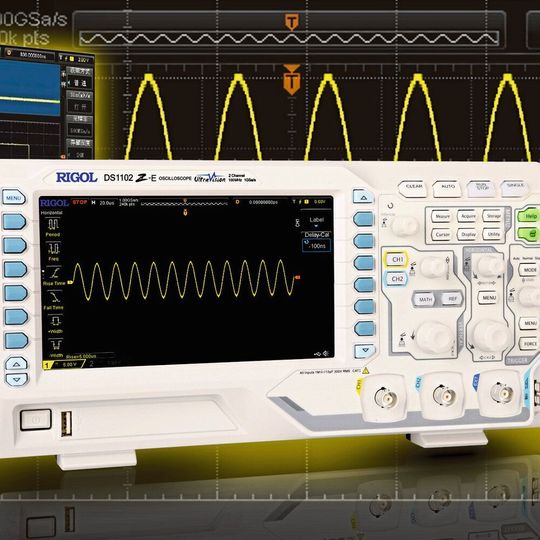This screenshot has width=540, height=540.
Task: Open the Display menu
Action: coord(468,234)
